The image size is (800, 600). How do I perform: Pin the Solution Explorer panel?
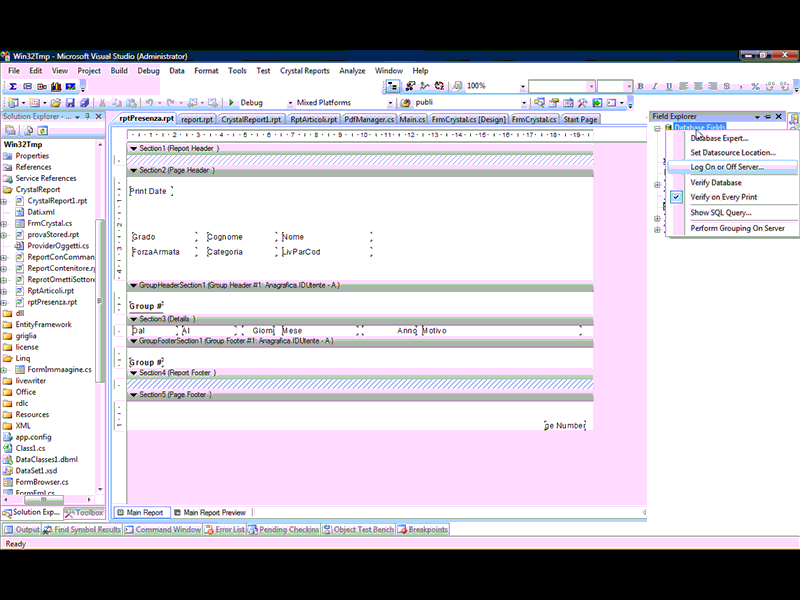pos(88,117)
